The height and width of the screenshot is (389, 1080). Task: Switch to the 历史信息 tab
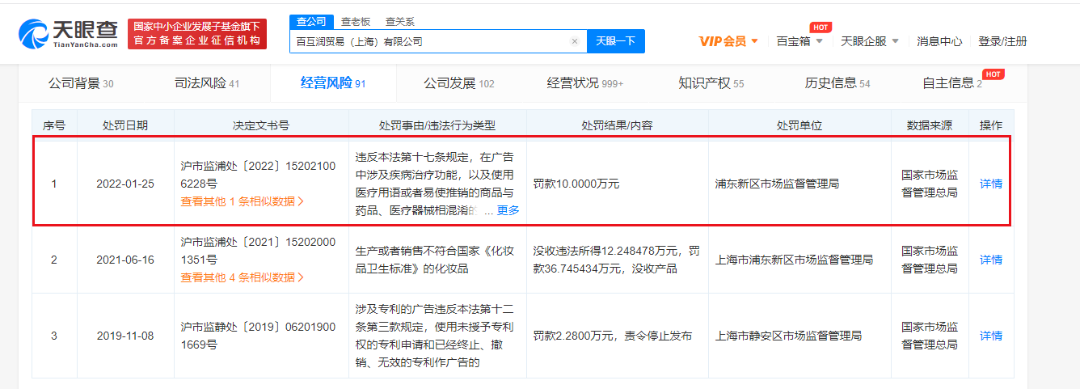pos(838,83)
